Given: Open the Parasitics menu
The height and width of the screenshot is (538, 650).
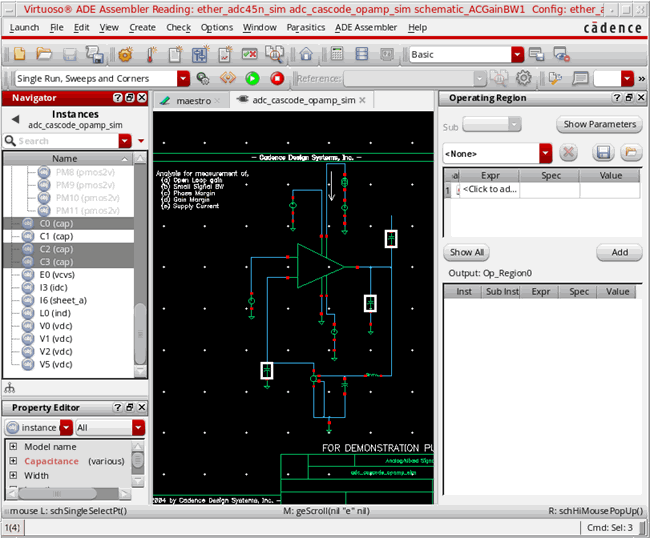Looking at the screenshot, I should coord(305,27).
